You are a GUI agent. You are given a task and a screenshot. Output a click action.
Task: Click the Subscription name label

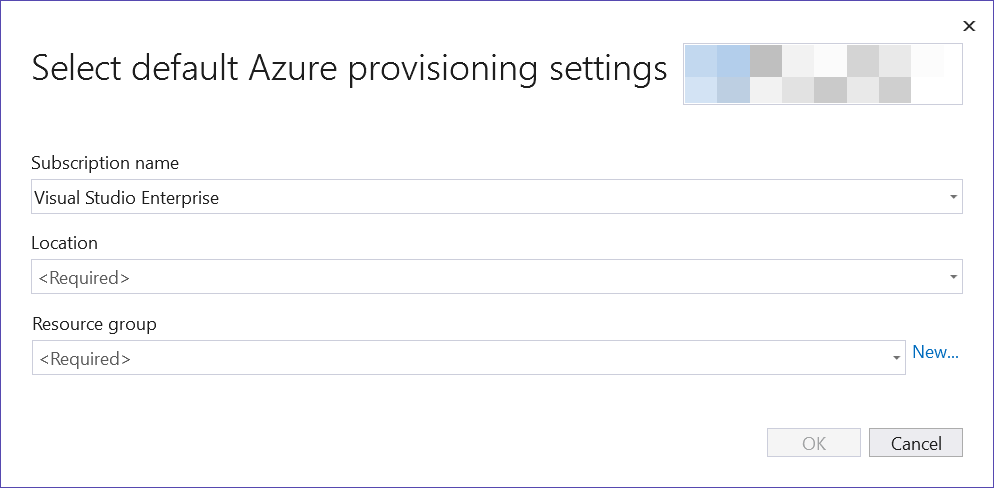click(x=105, y=164)
